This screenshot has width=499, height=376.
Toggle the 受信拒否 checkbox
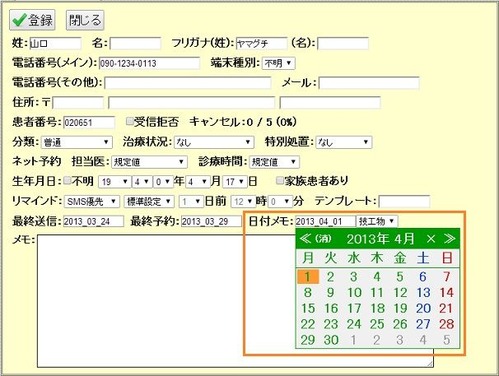[130, 122]
